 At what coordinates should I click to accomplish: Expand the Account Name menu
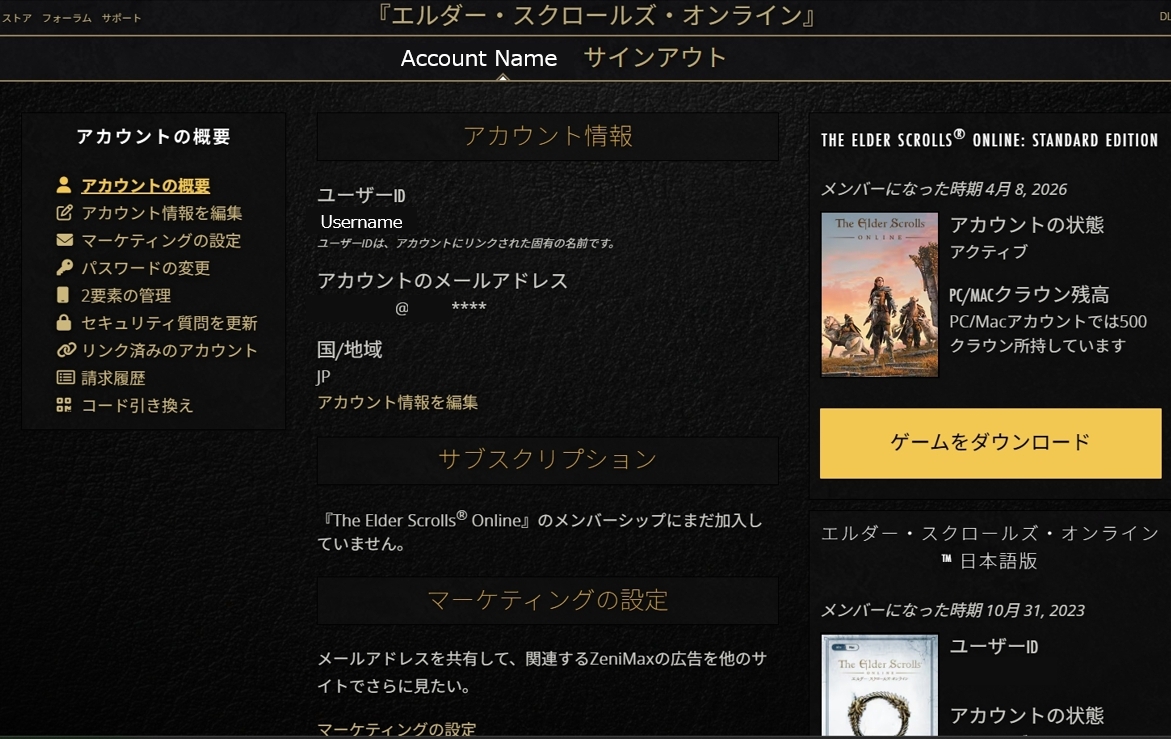(478, 59)
